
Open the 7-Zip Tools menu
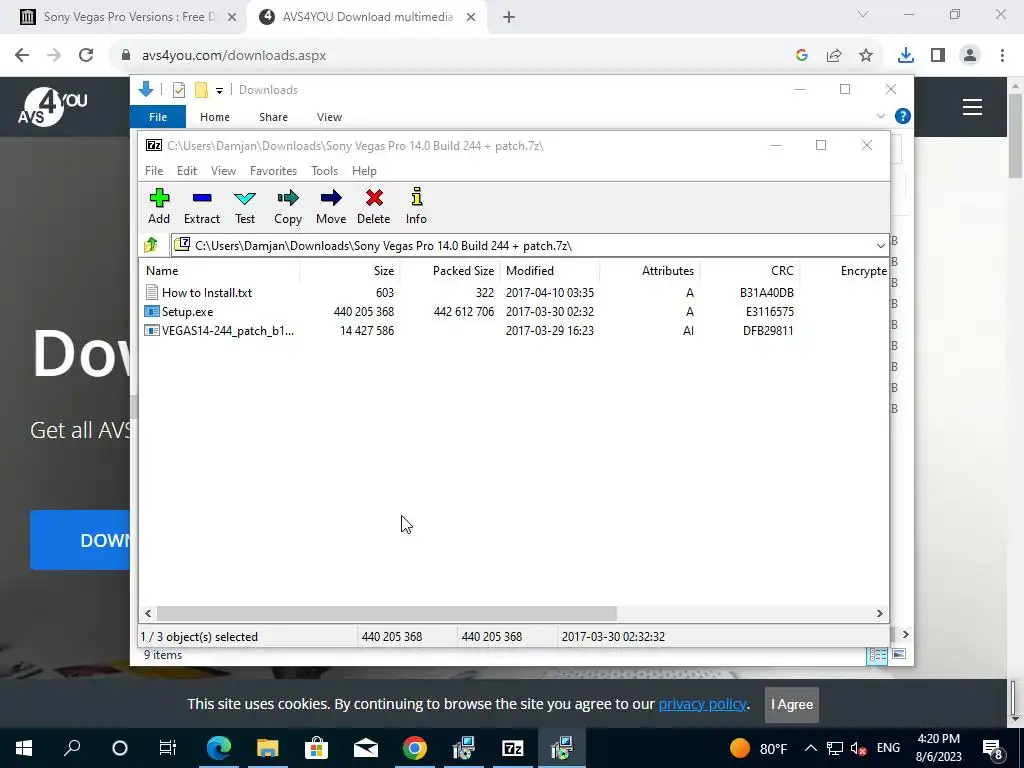coord(324,170)
